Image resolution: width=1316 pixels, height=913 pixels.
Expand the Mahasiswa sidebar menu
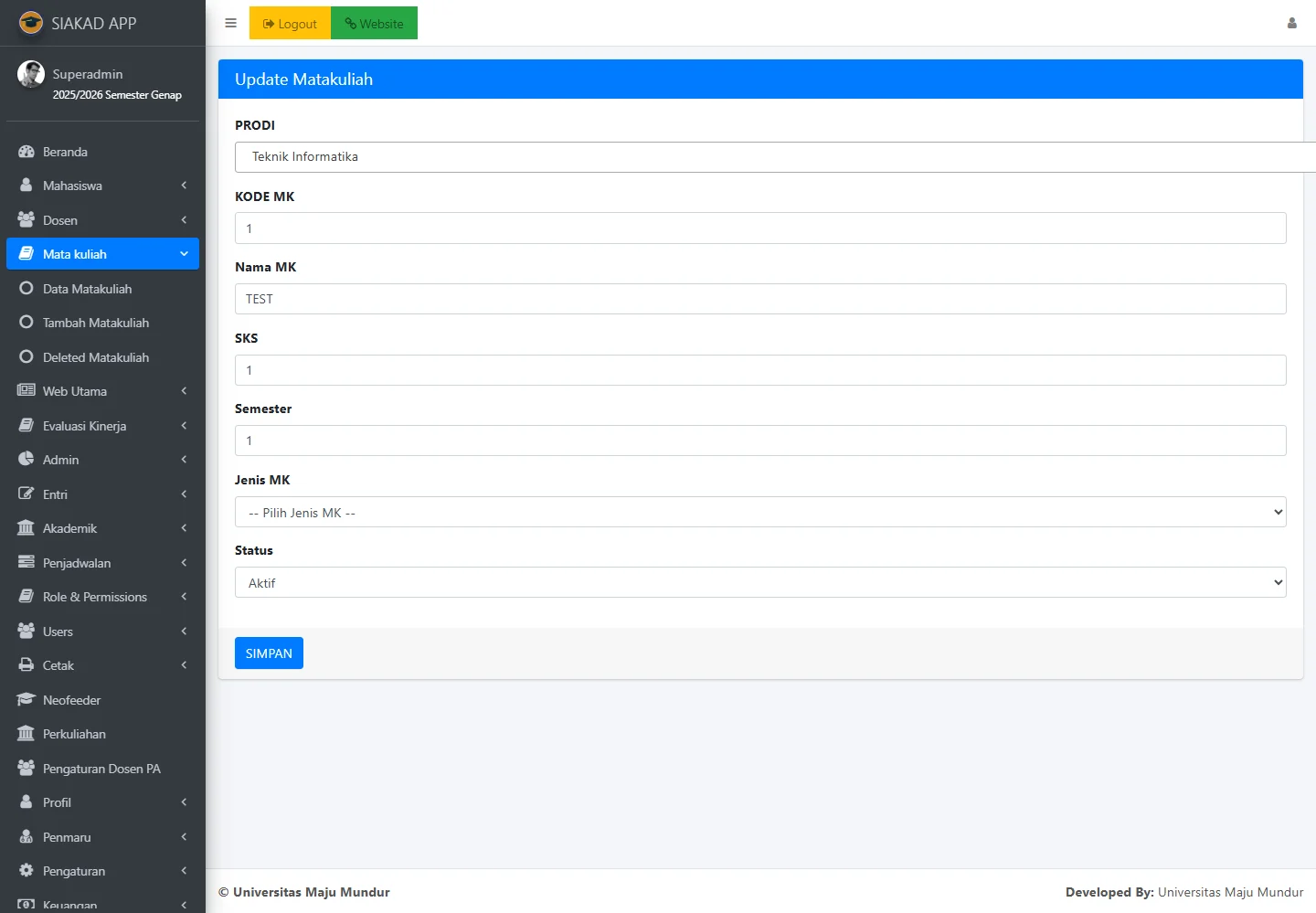(x=102, y=186)
